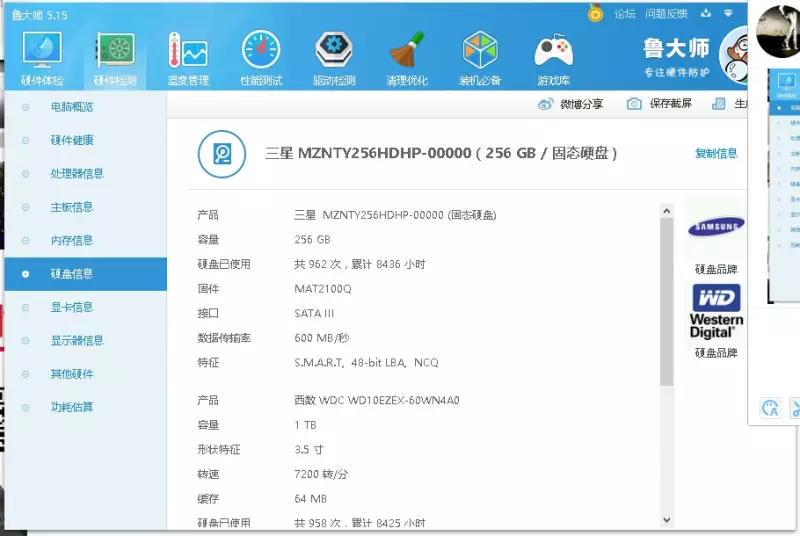Click 微博分享 share label
Image resolution: width=800 pixels, height=536 pixels.
[x=582, y=104]
